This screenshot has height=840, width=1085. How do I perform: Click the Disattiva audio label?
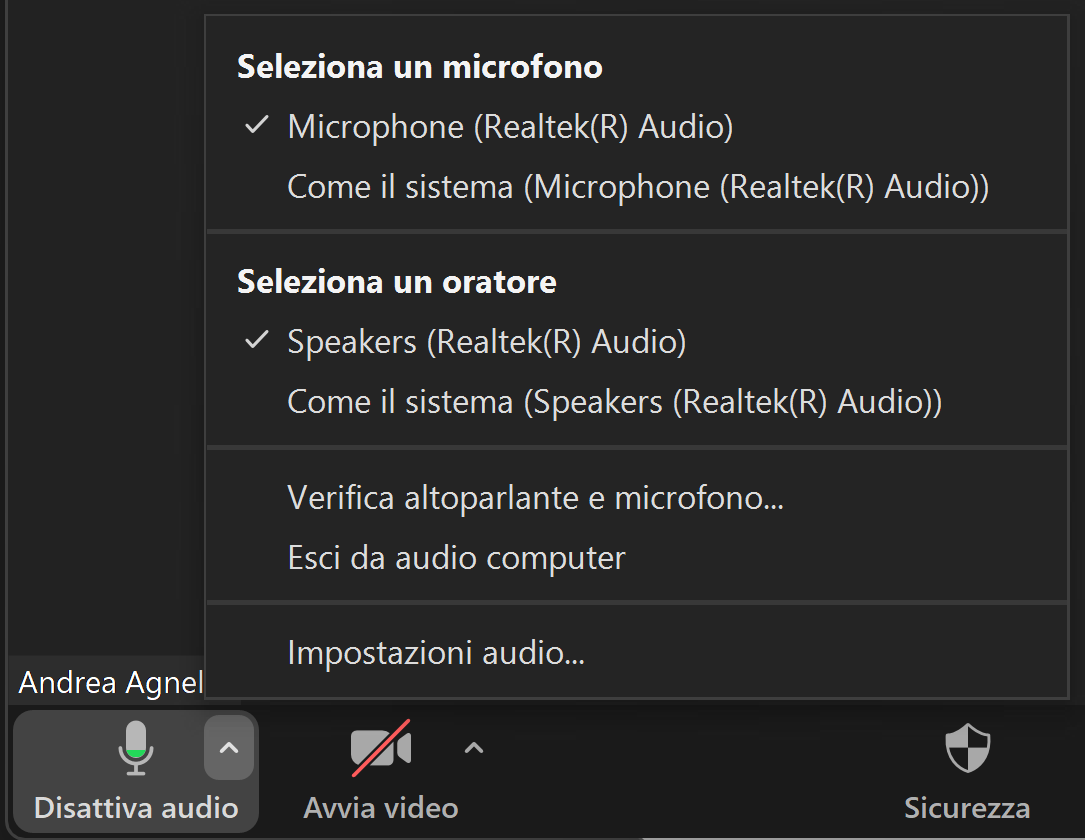(136, 808)
